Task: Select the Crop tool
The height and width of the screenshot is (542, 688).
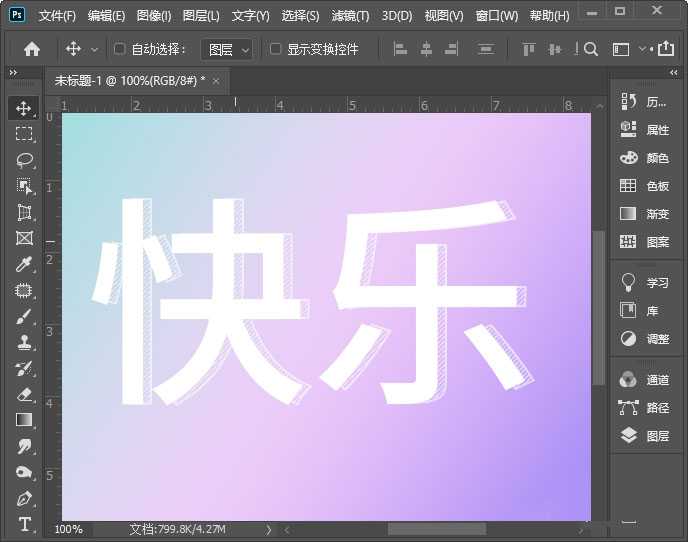Action: 24,212
